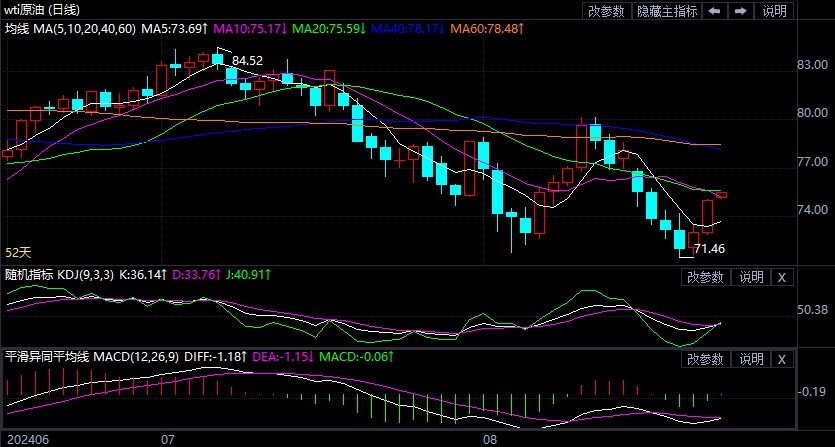Open 改参数 for the main MA indicator
Image resolution: width=835 pixels, height=447 pixels.
[x=606, y=11]
